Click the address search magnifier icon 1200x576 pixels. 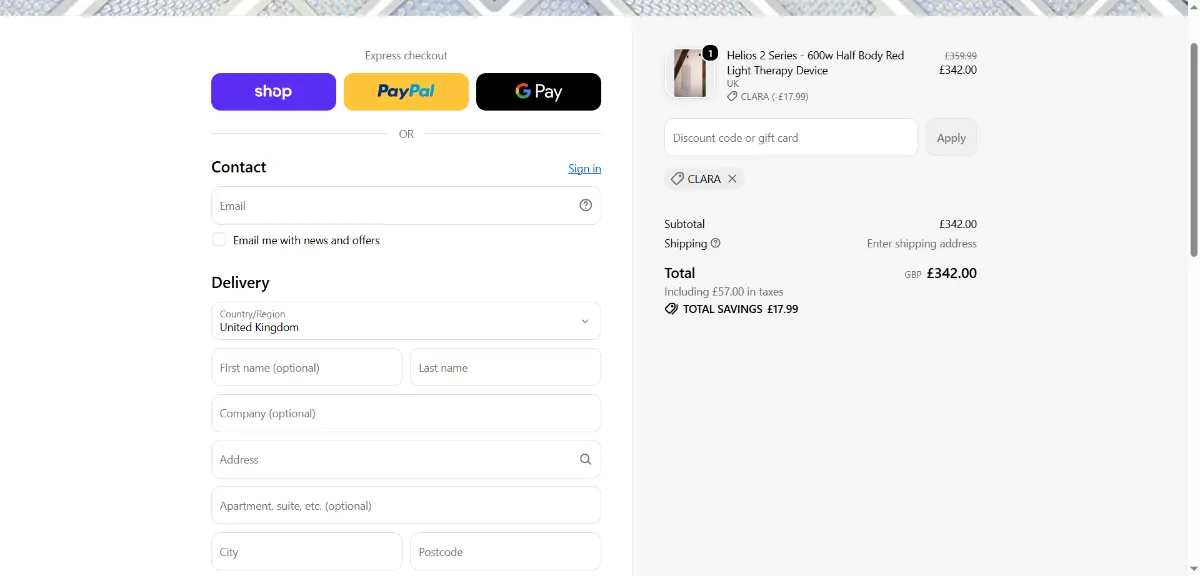point(586,459)
